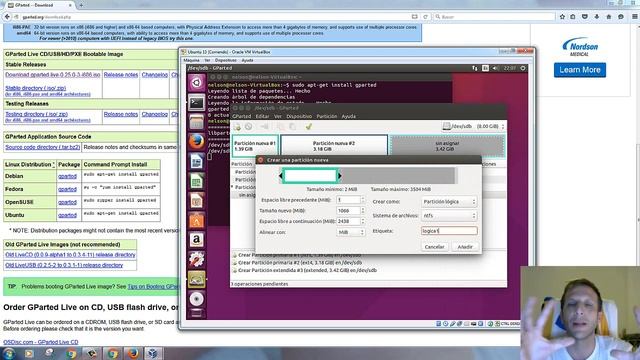This screenshot has width=640, height=360.
Task: Open VirtualBox from the Windows taskbar
Action: pos(153,353)
